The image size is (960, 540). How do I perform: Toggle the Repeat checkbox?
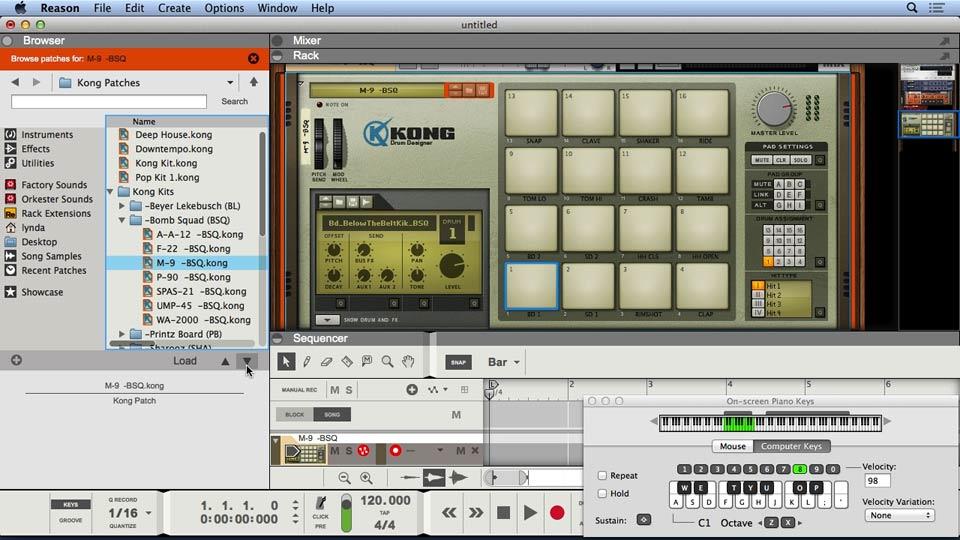pos(602,475)
